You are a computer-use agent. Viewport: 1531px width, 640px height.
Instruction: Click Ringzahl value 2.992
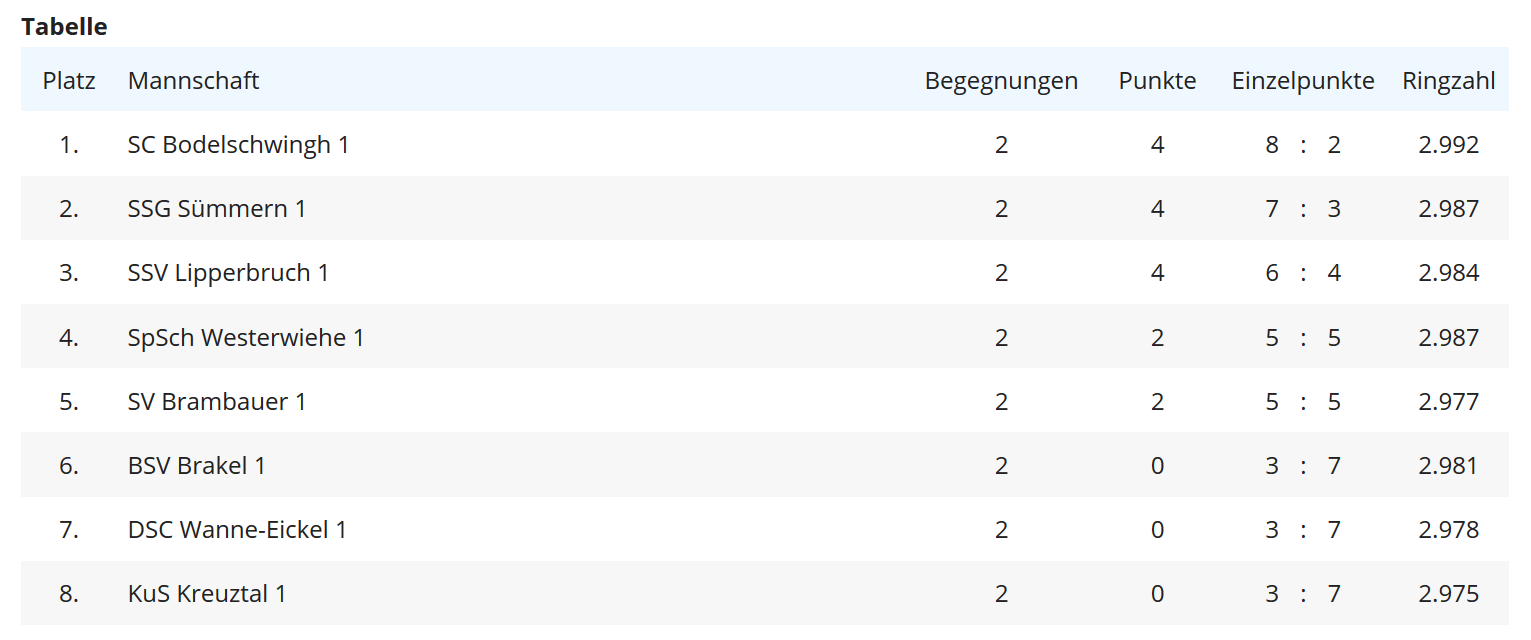[x=1448, y=145]
